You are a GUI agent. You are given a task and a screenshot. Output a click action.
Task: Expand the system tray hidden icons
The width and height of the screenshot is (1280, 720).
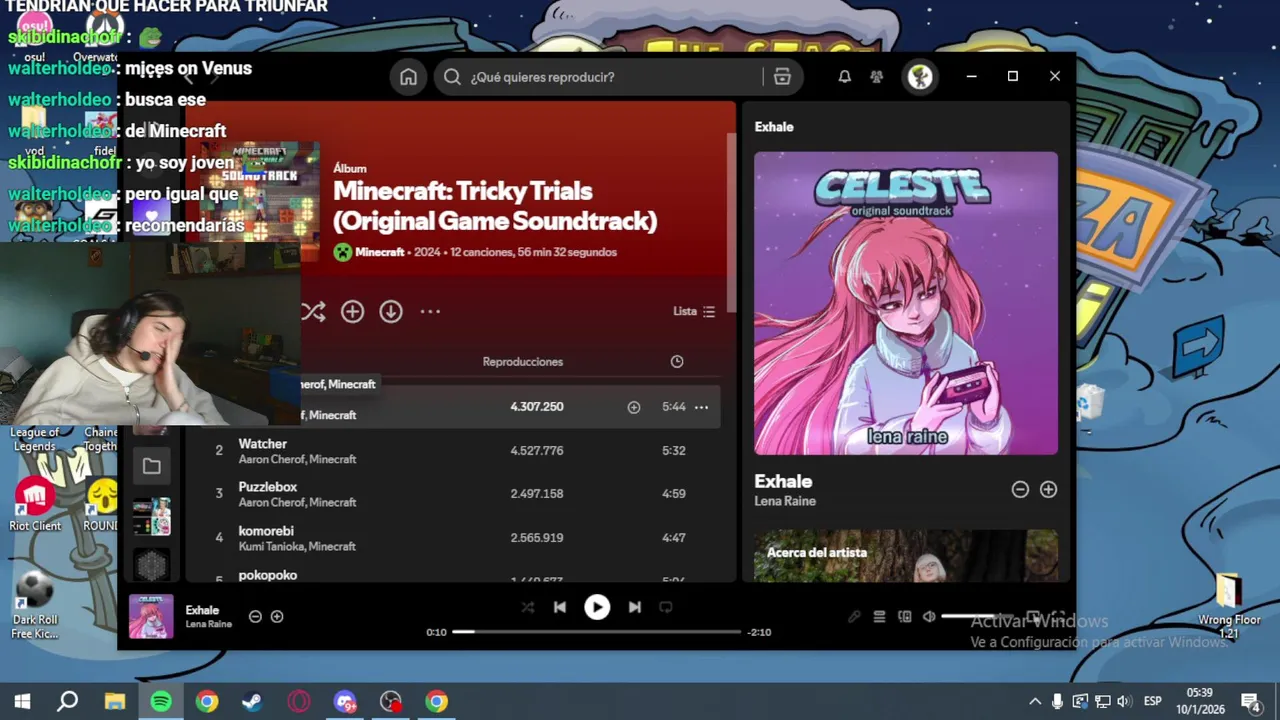(1034, 701)
